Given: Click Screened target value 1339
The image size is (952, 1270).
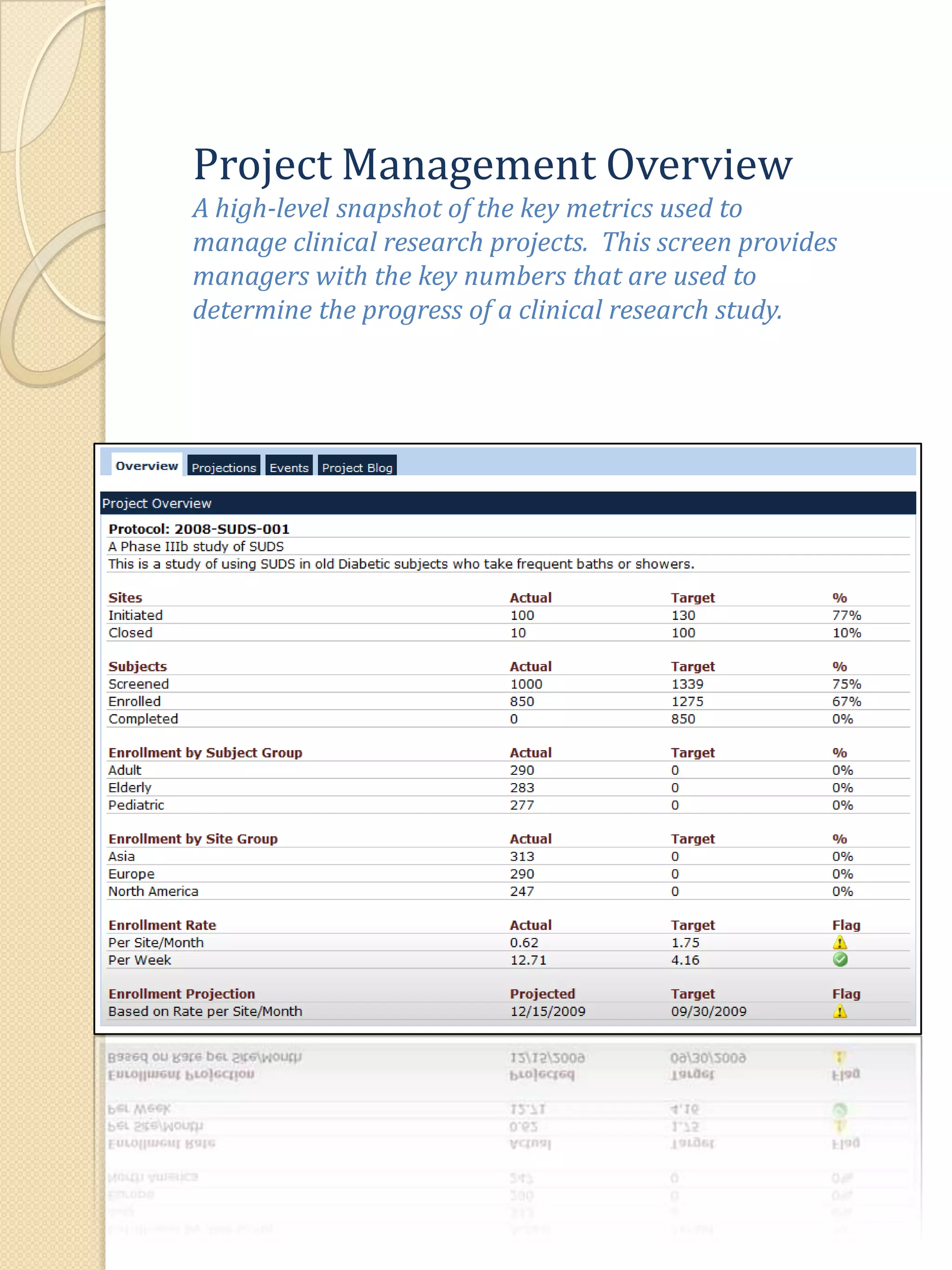Looking at the screenshot, I should point(687,684).
